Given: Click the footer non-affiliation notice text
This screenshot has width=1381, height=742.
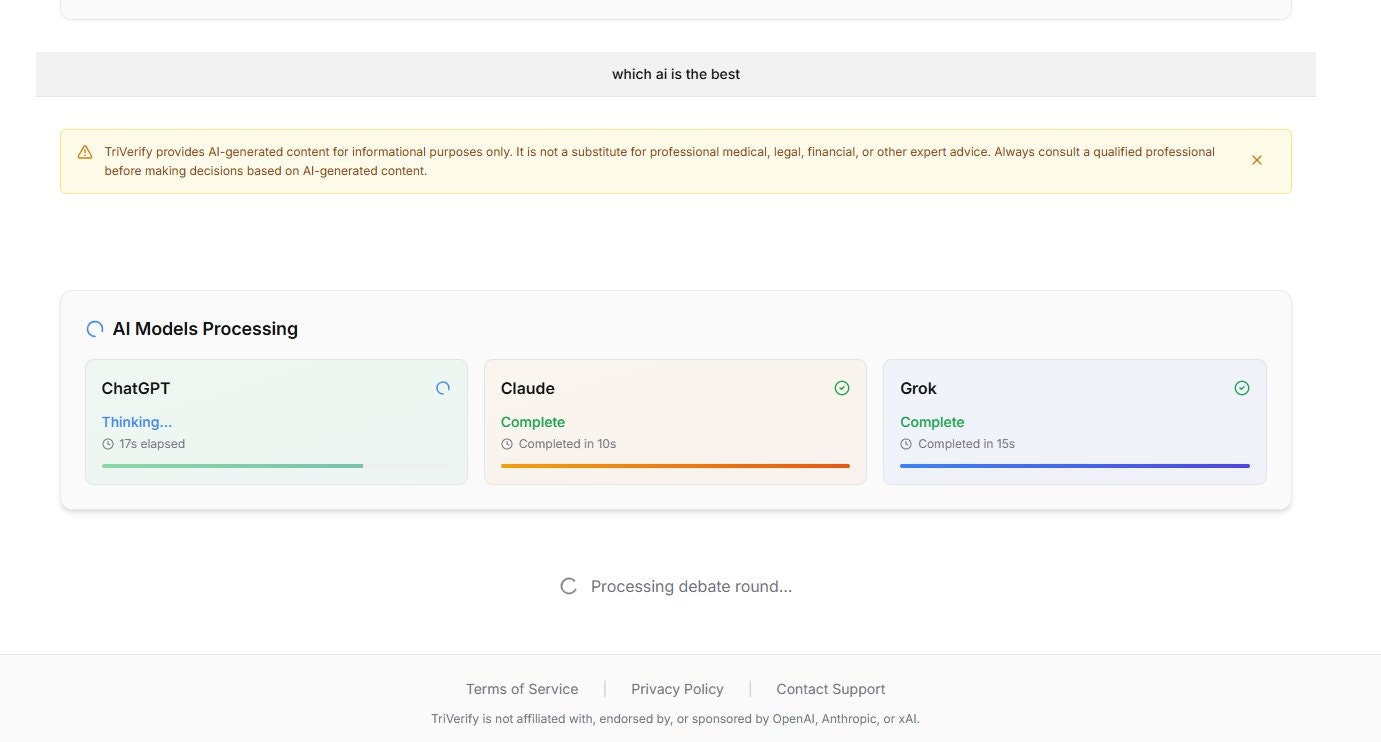Looking at the screenshot, I should click(x=675, y=718).
